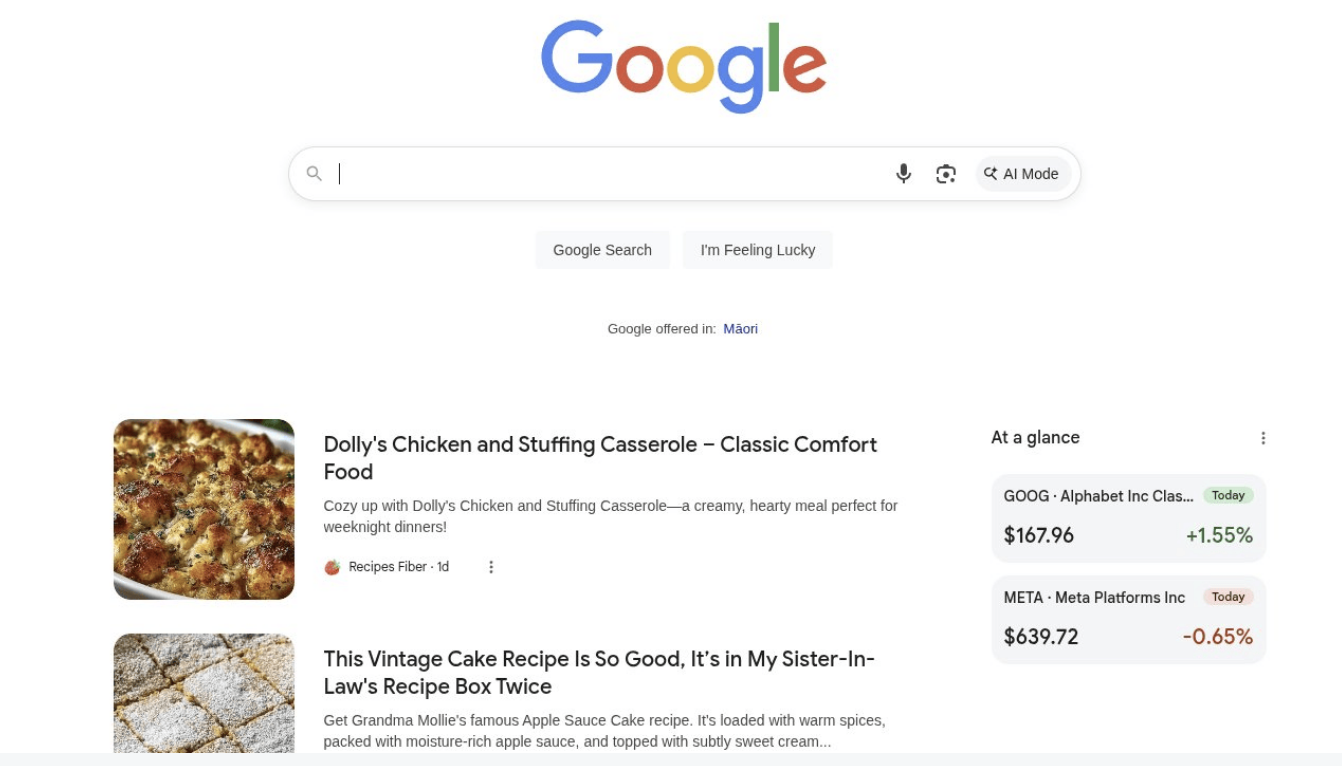Open Google Lens image search icon
This screenshot has width=1342, height=766.
pyautogui.click(x=945, y=173)
